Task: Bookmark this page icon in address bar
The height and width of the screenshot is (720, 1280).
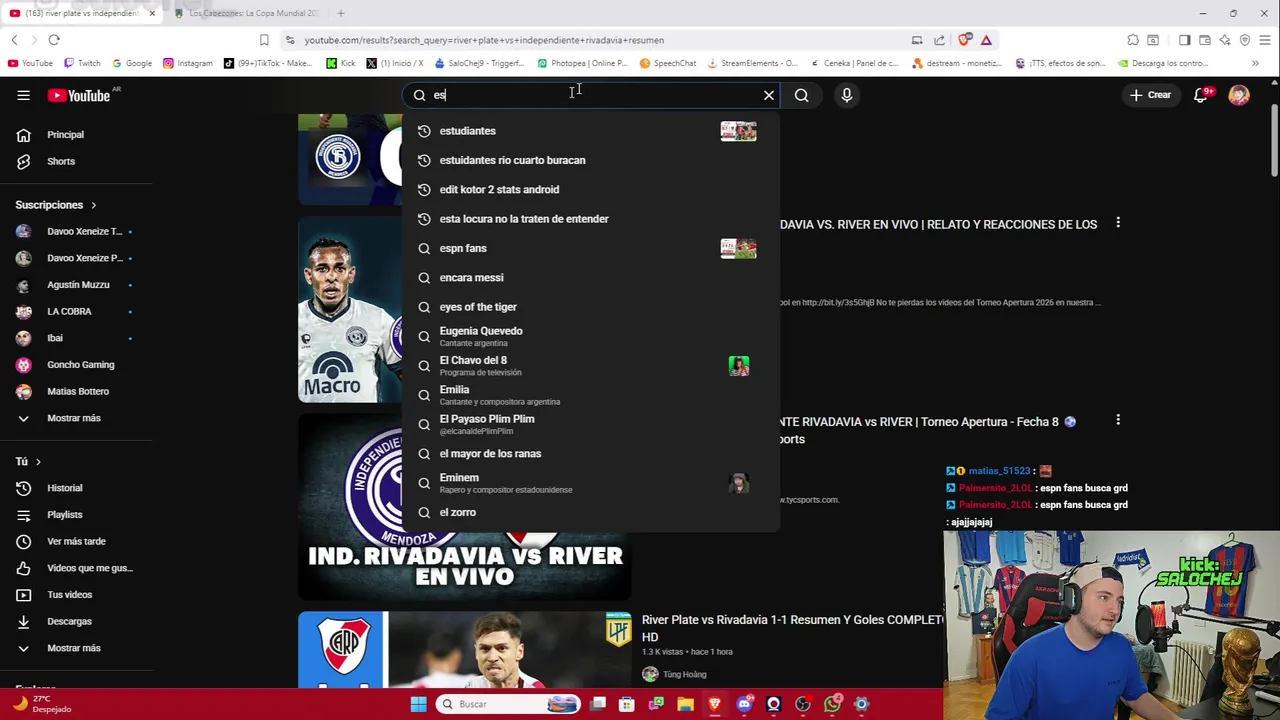Action: (264, 40)
